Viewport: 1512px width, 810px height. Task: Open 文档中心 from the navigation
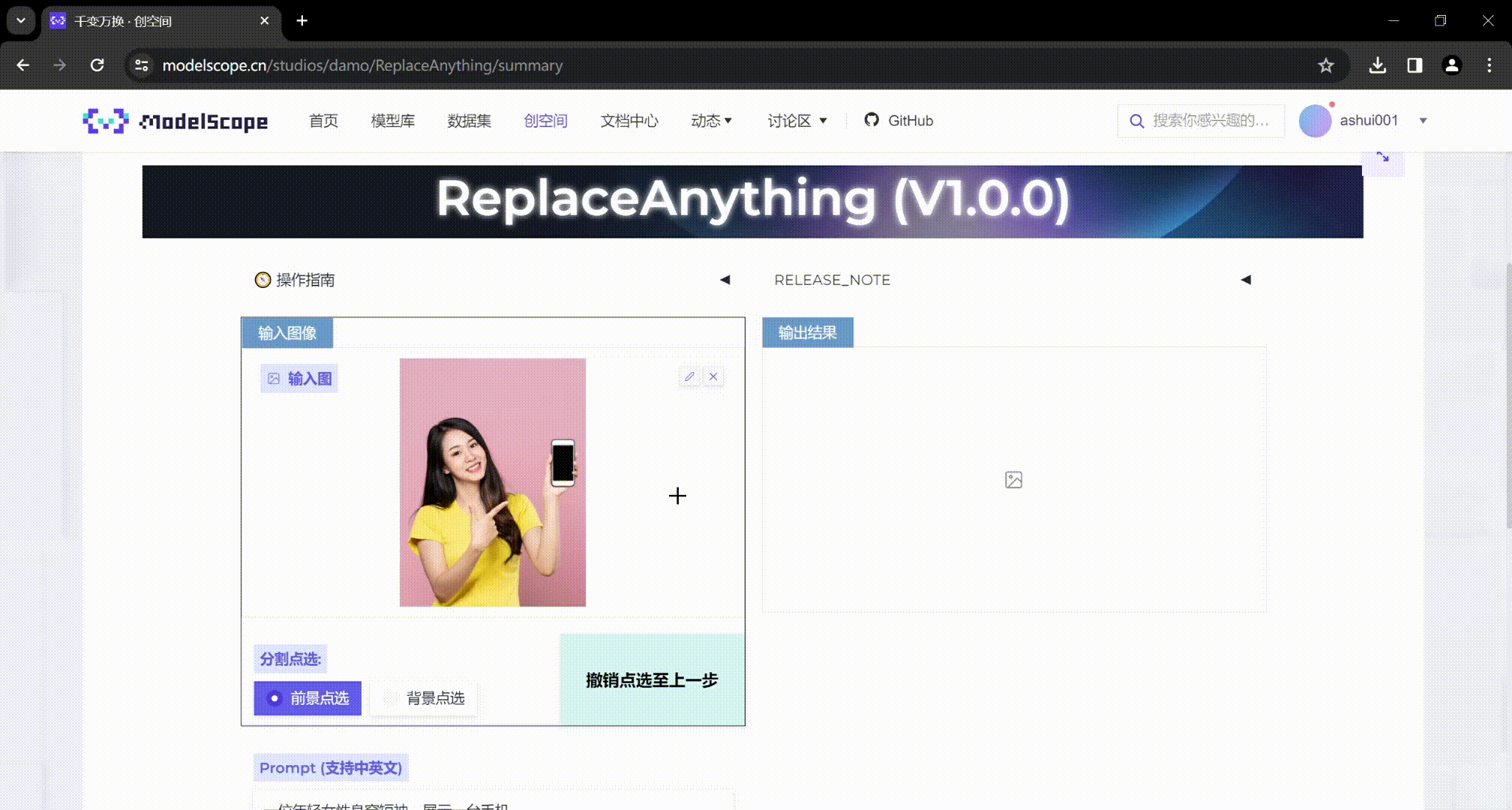coord(629,120)
